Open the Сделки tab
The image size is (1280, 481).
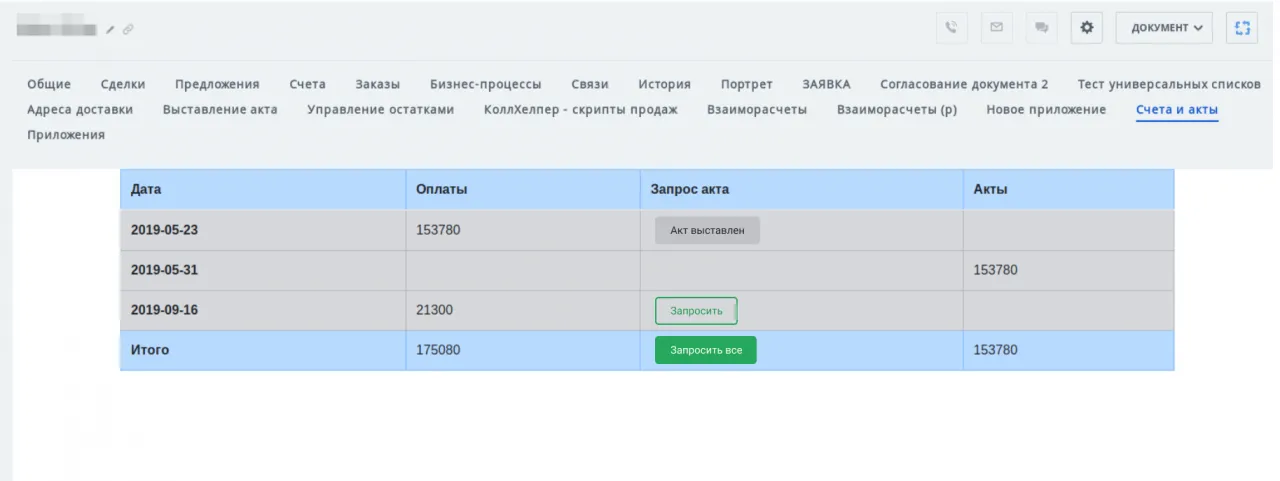pyautogui.click(x=123, y=84)
